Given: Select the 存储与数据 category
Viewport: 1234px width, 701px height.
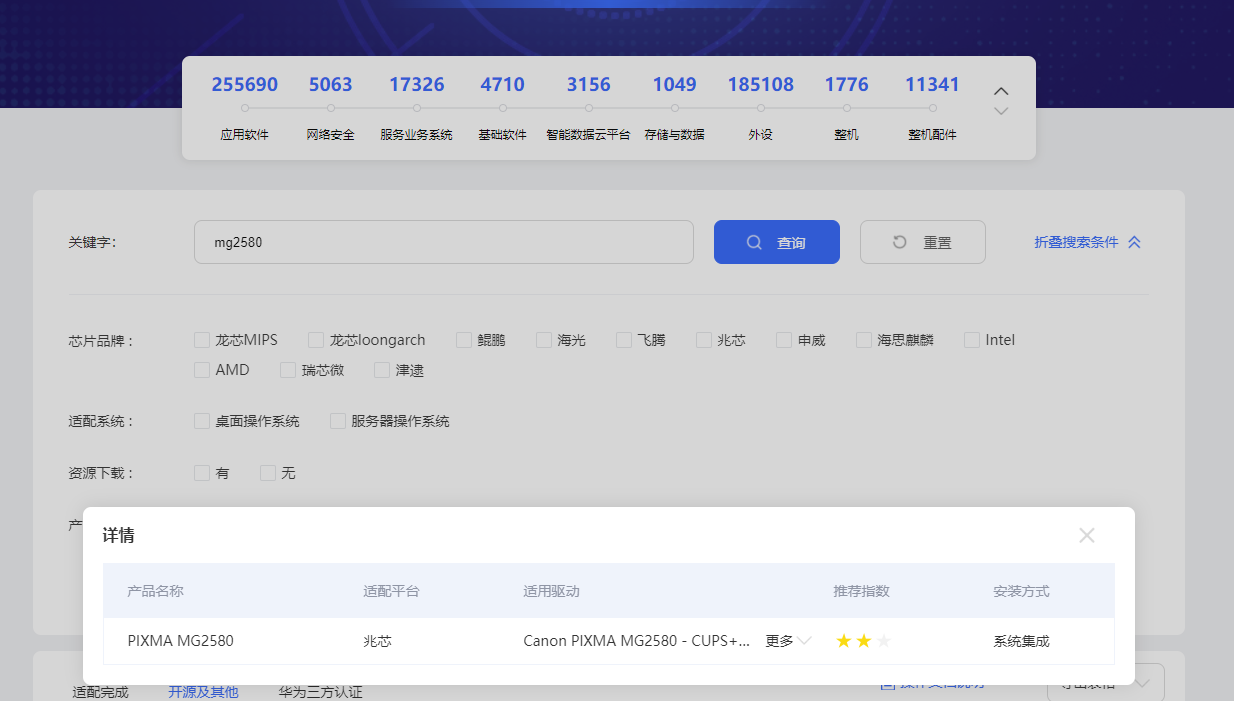Looking at the screenshot, I should (675, 134).
